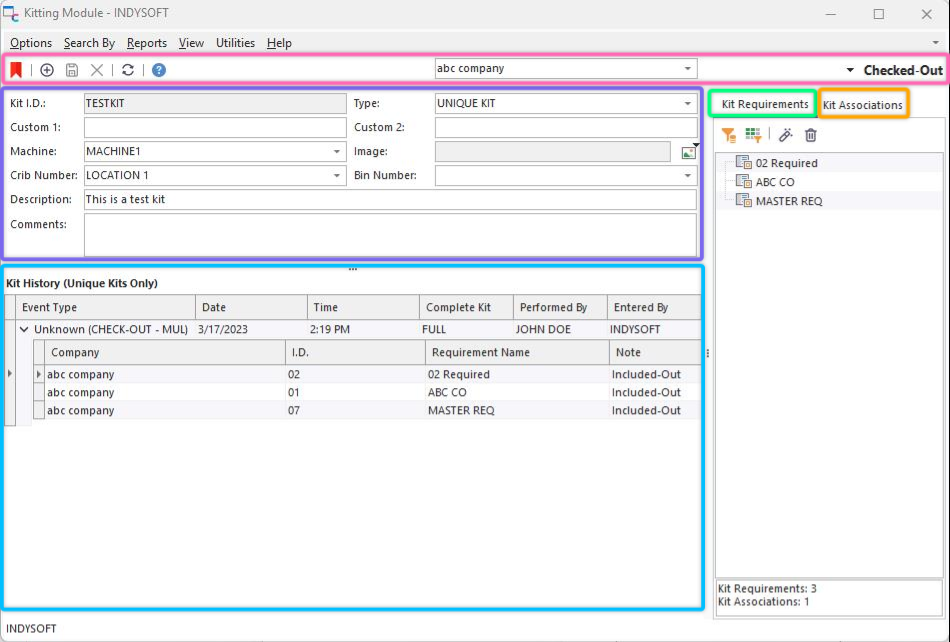950x642 pixels.
Task: Collapse the Unknown (CHECK-OUT) history row
Action: 24,329
